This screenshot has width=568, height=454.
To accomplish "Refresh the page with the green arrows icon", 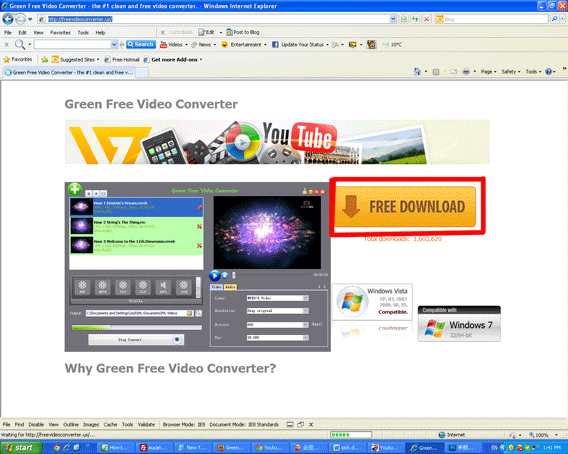I will click(x=415, y=19).
